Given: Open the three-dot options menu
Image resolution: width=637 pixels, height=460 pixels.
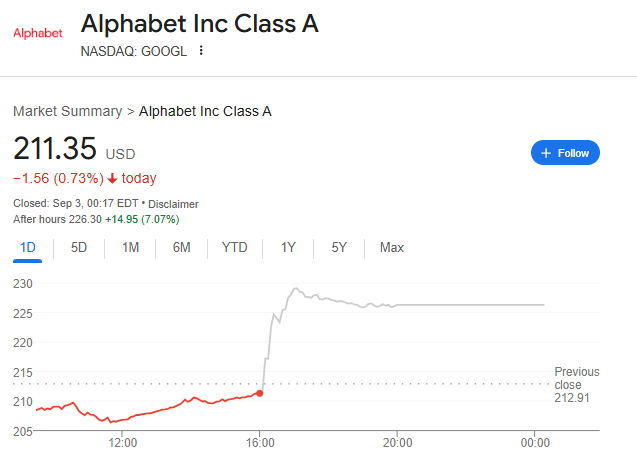Looking at the screenshot, I should (201, 51).
